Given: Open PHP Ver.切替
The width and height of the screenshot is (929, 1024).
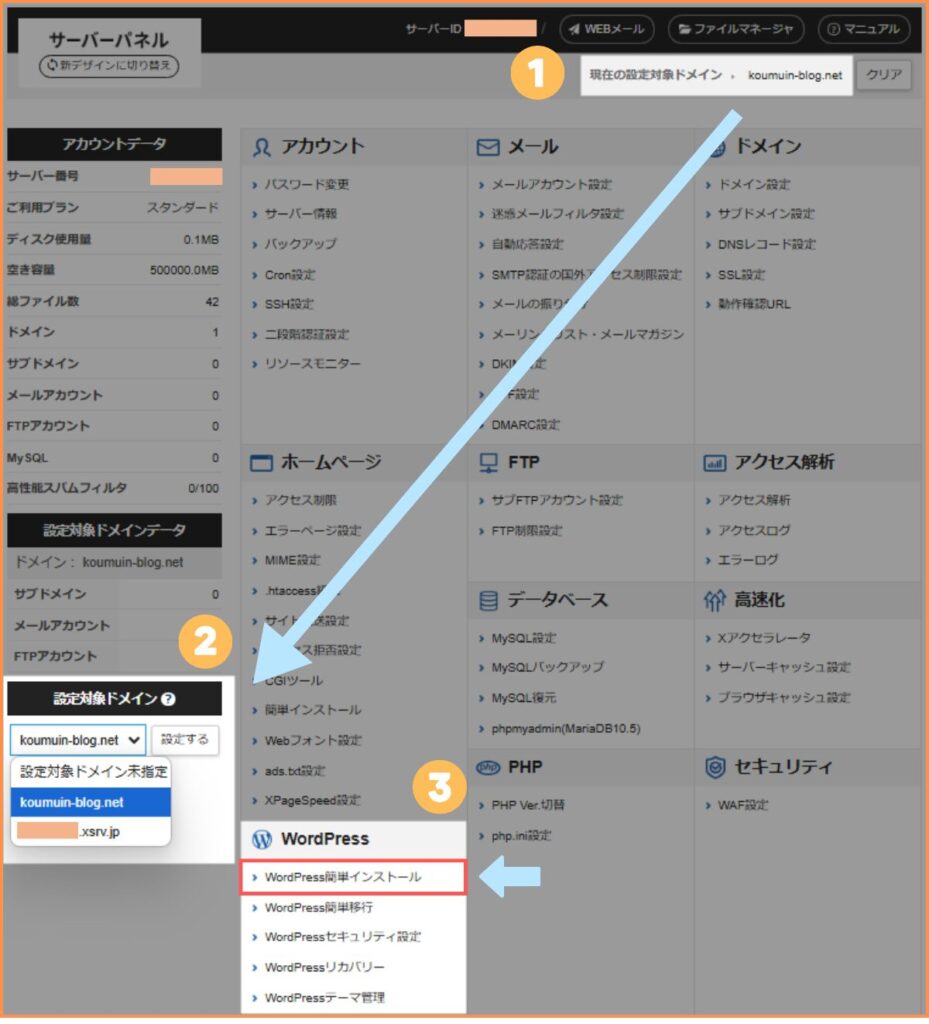Looking at the screenshot, I should tap(528, 805).
